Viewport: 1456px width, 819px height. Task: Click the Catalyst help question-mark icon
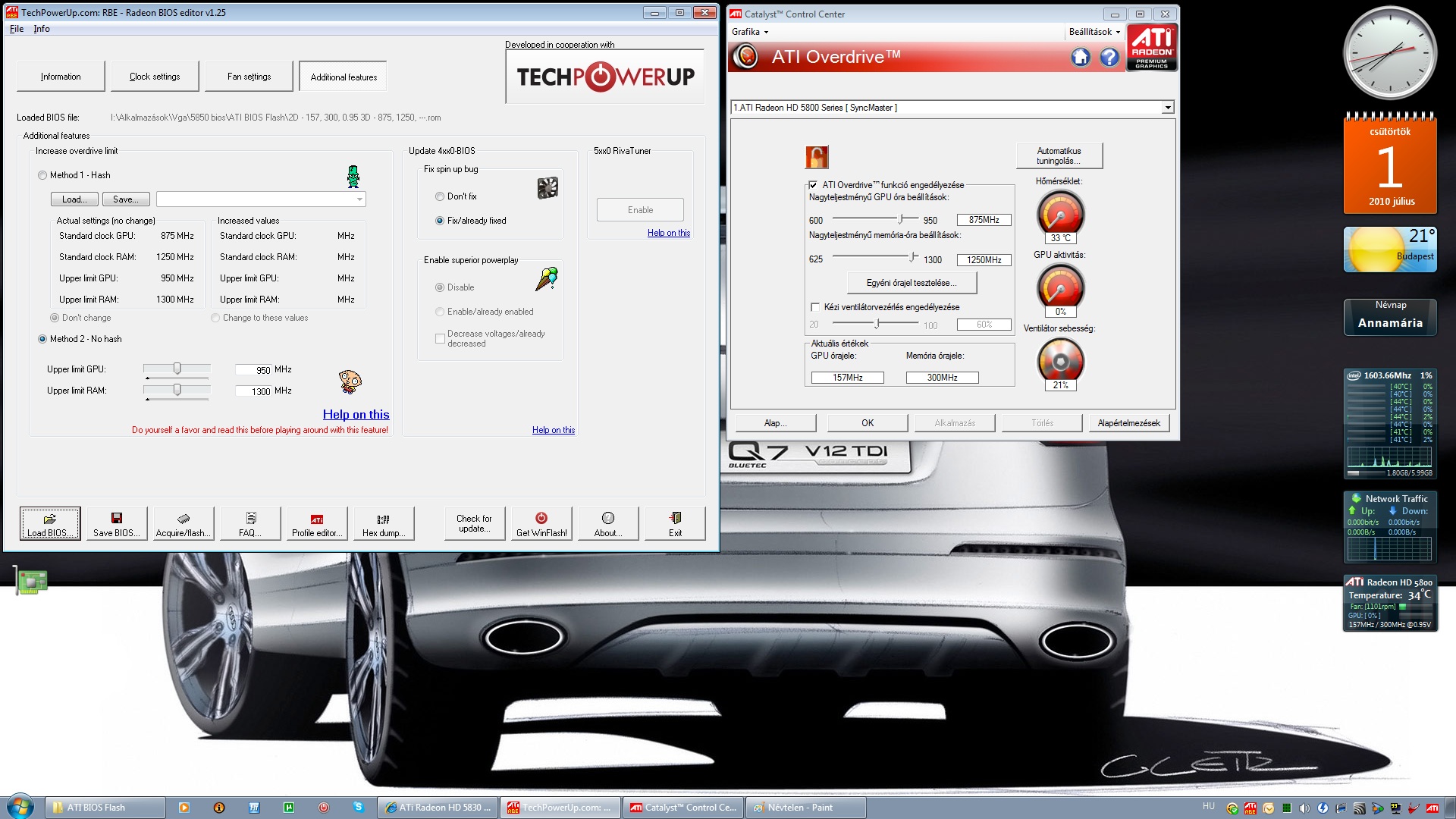1109,57
